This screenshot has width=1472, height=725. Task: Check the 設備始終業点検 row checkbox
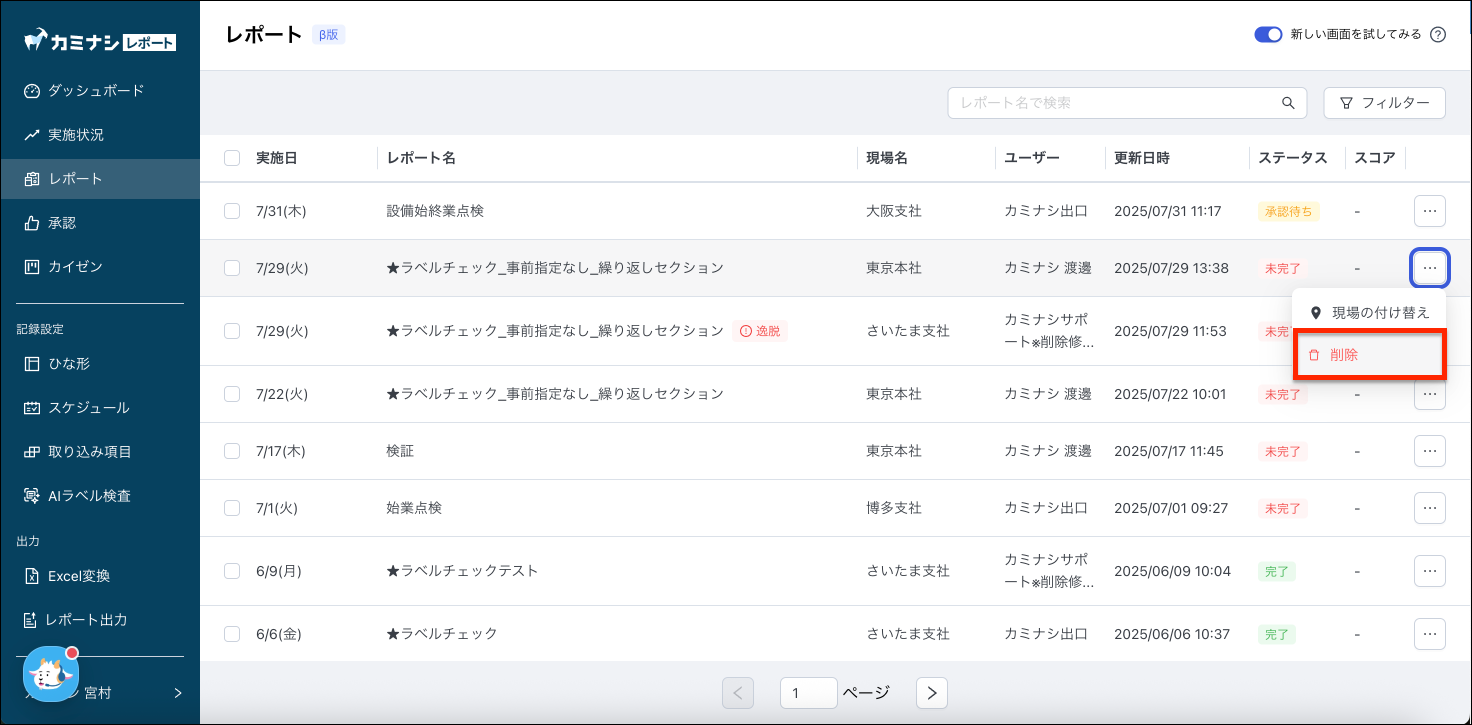[232, 211]
